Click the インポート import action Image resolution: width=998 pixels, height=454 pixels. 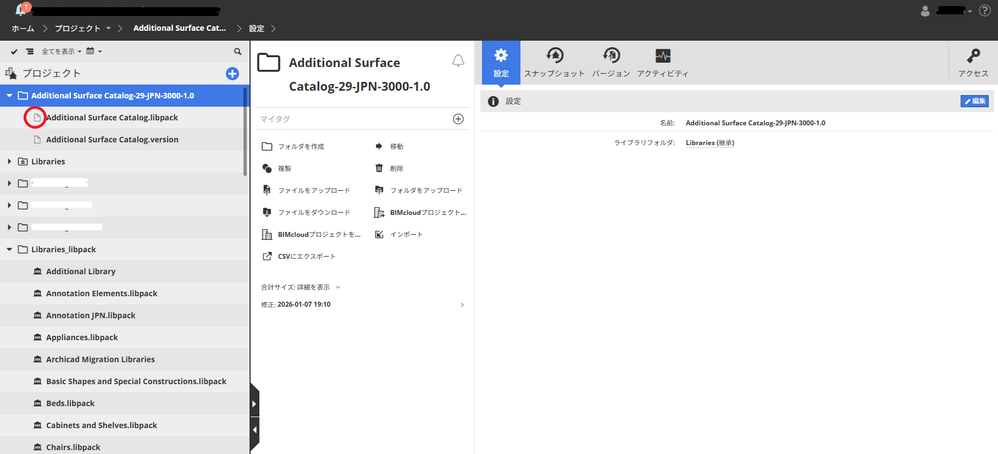coord(399,234)
